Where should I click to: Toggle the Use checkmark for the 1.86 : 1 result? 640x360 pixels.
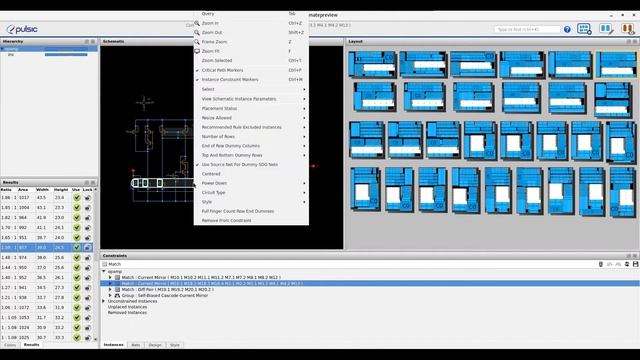click(x=76, y=198)
